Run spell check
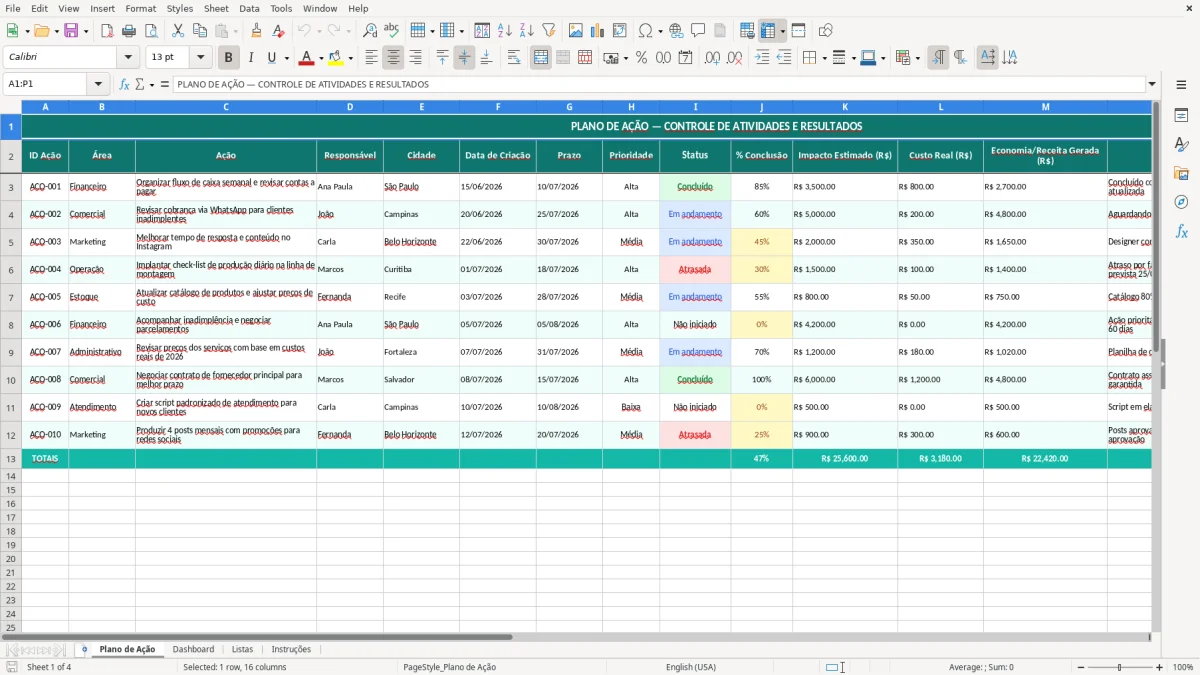 coord(391,31)
